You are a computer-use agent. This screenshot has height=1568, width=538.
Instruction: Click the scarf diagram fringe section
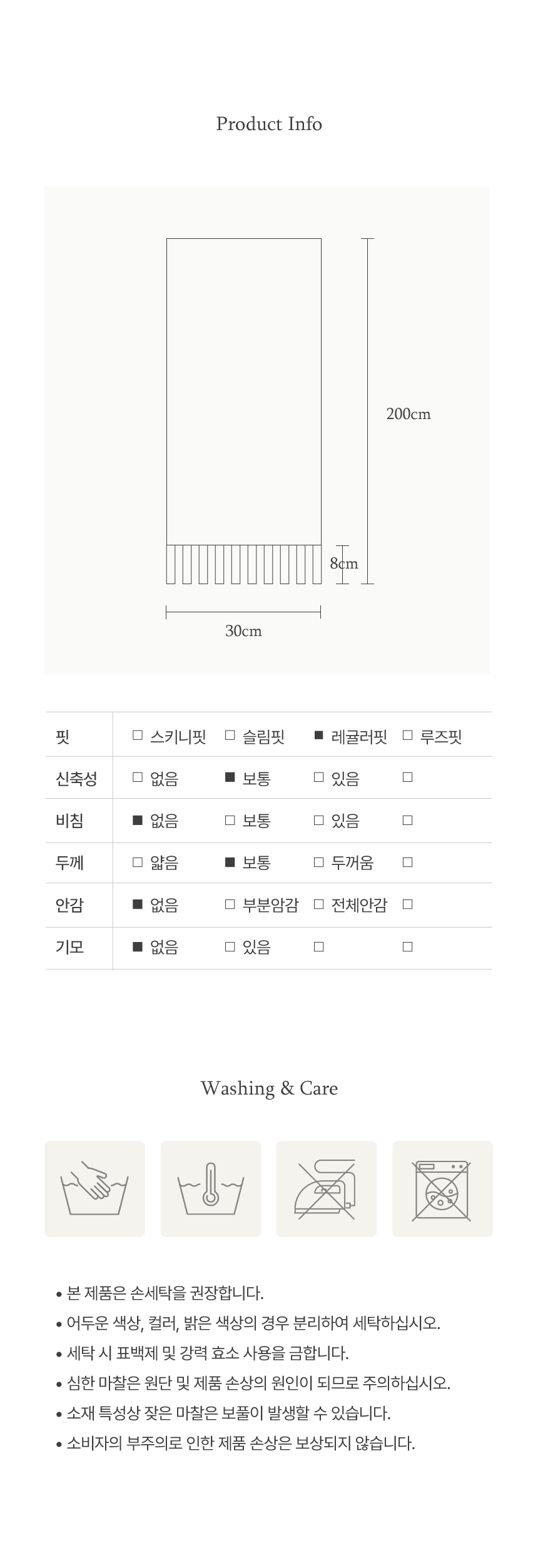(x=243, y=564)
